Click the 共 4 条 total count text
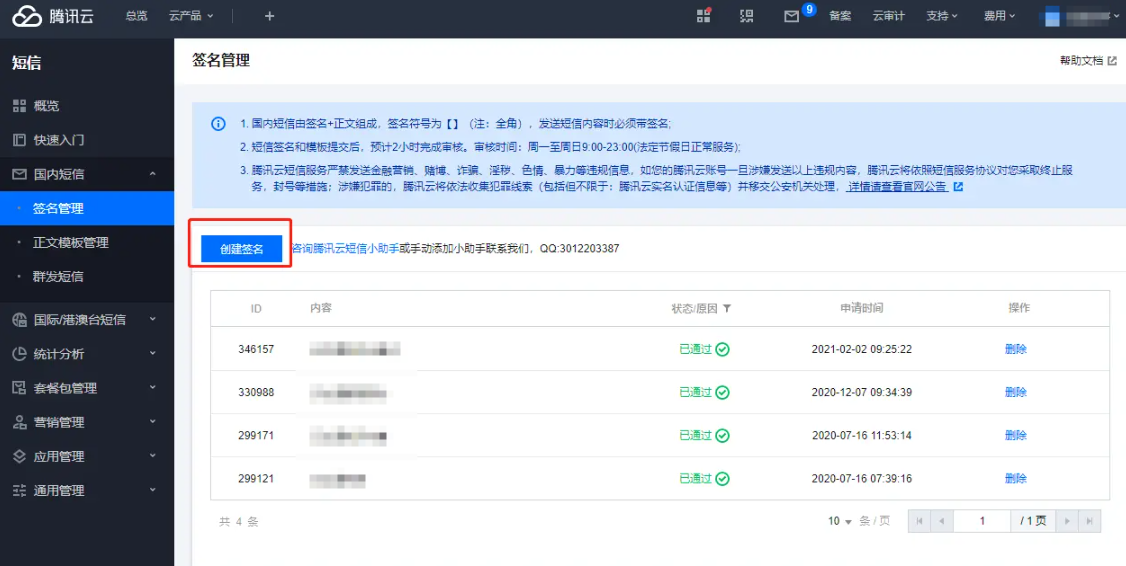The image size is (1126, 566). click(x=238, y=522)
